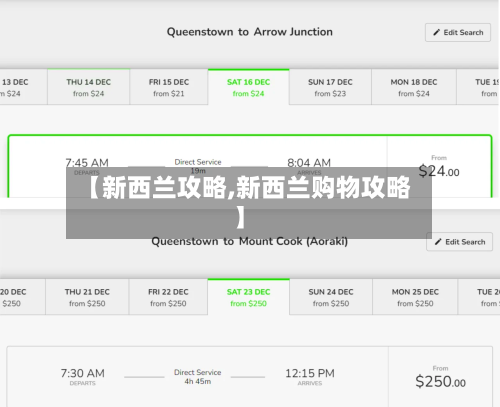
Task: Click the 12:15 PM arrival time
Action: tap(310, 373)
